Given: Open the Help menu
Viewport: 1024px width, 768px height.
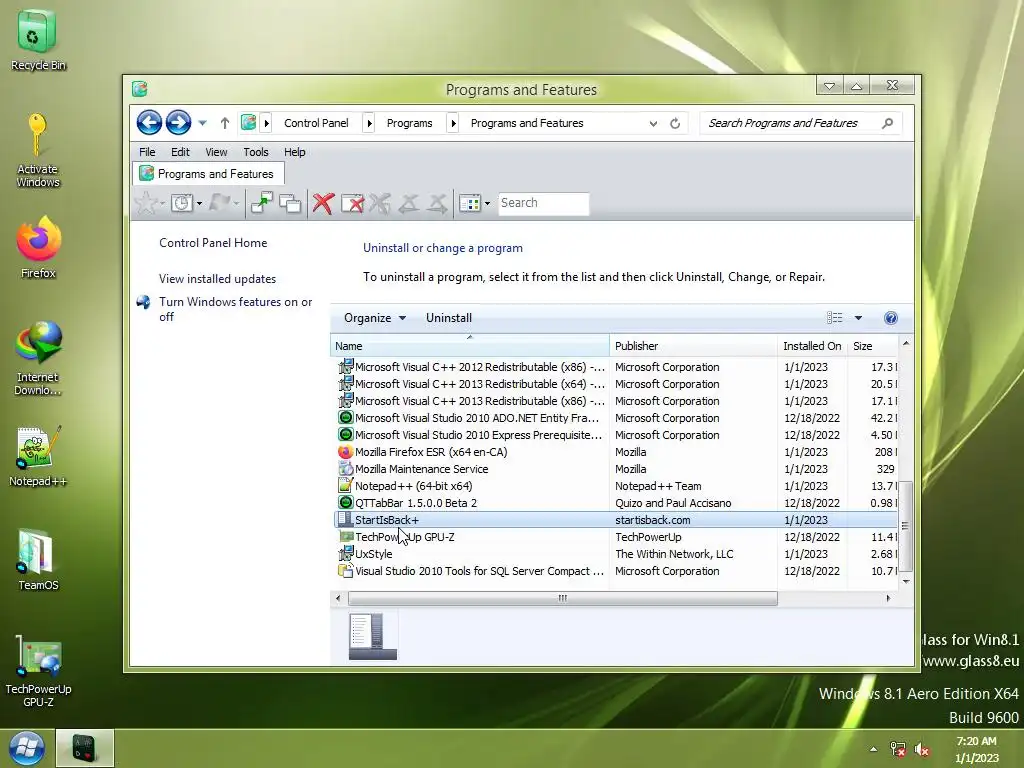Looking at the screenshot, I should click(x=295, y=152).
